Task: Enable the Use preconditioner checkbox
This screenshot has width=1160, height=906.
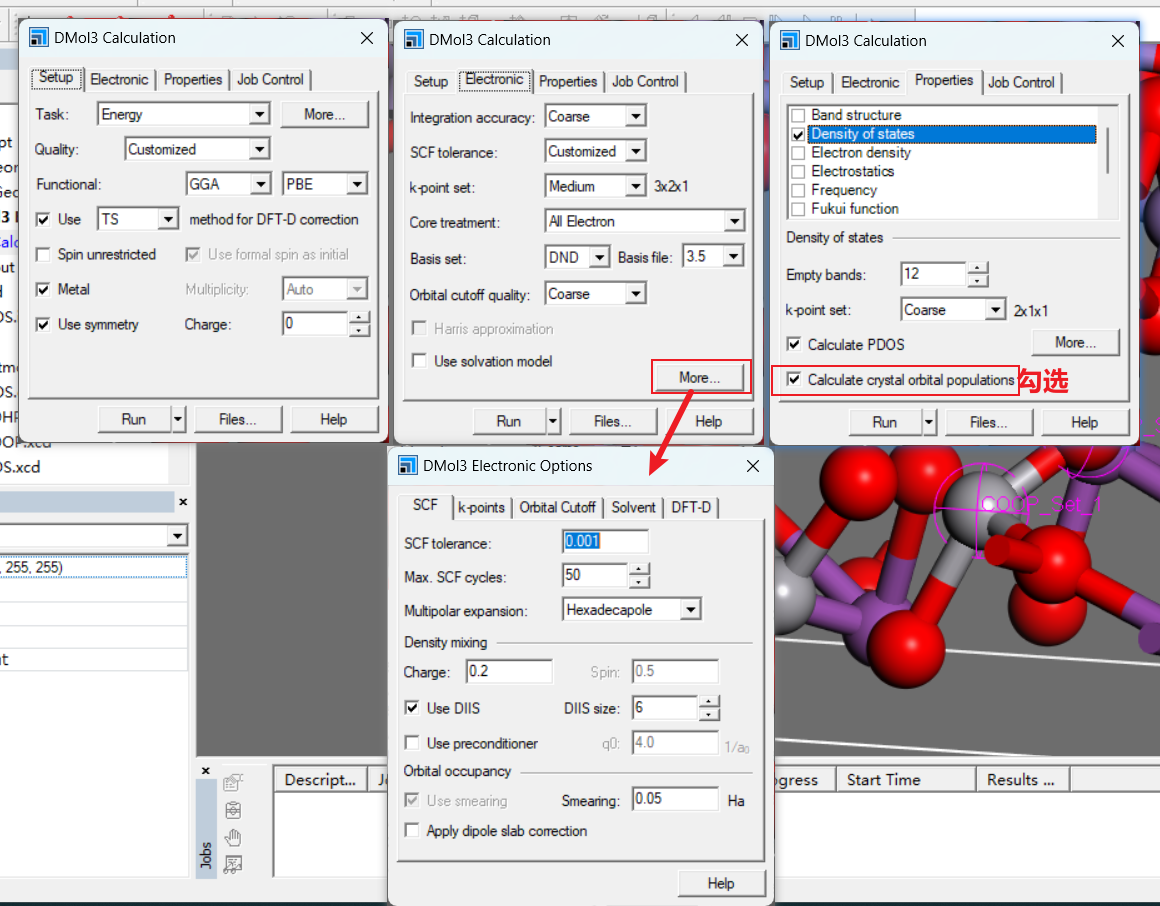Action: pyautogui.click(x=412, y=743)
